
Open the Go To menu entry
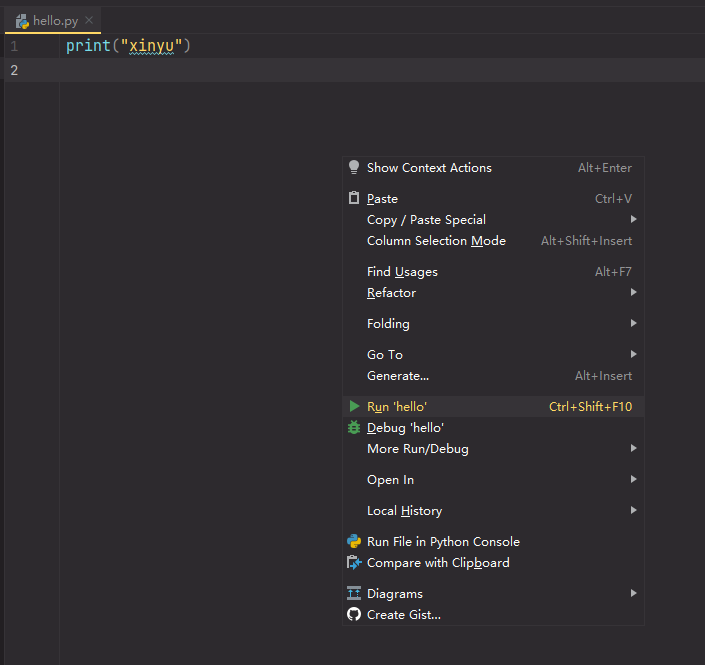tap(494, 355)
